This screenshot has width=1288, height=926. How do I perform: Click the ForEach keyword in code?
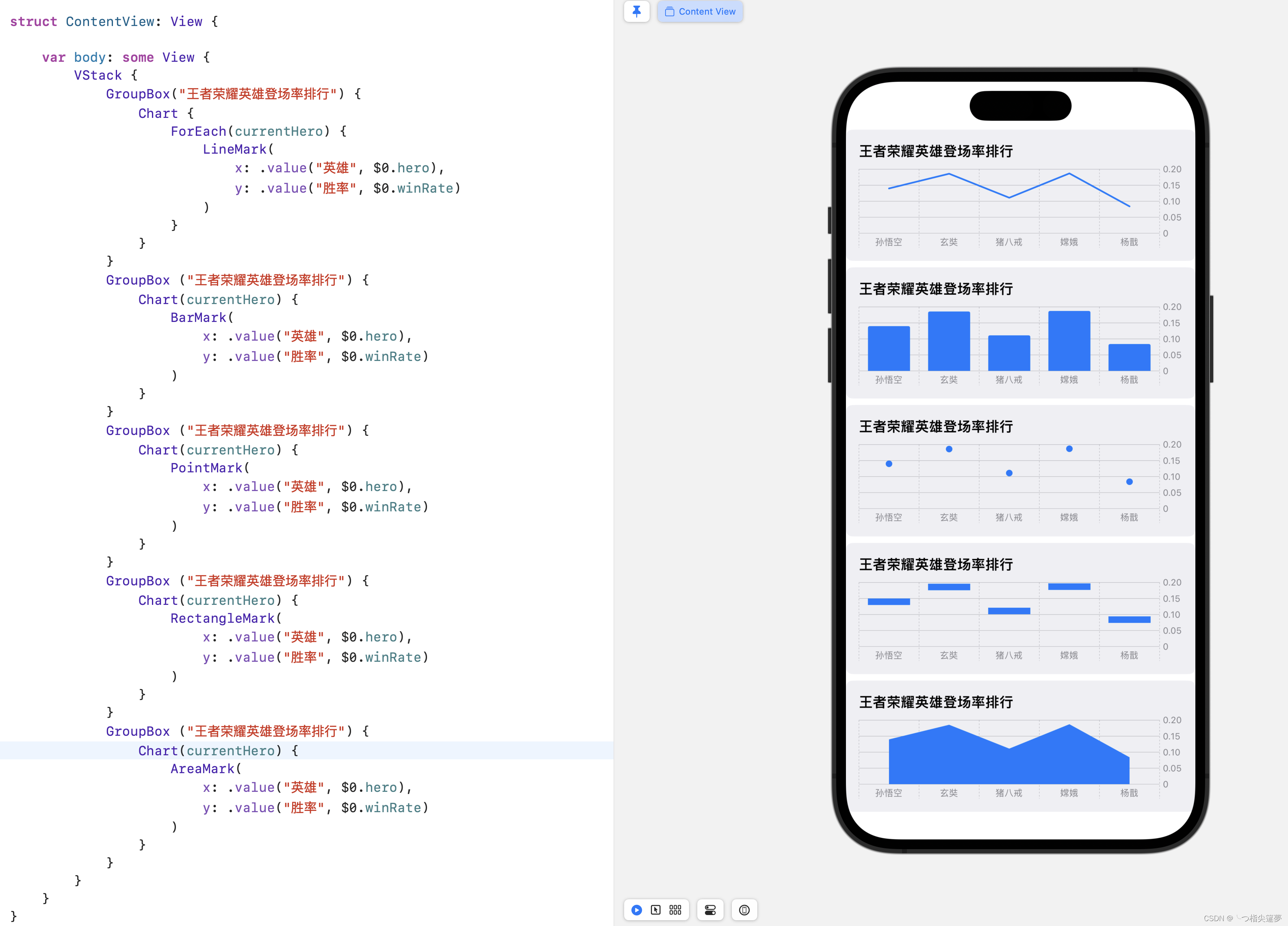198,131
